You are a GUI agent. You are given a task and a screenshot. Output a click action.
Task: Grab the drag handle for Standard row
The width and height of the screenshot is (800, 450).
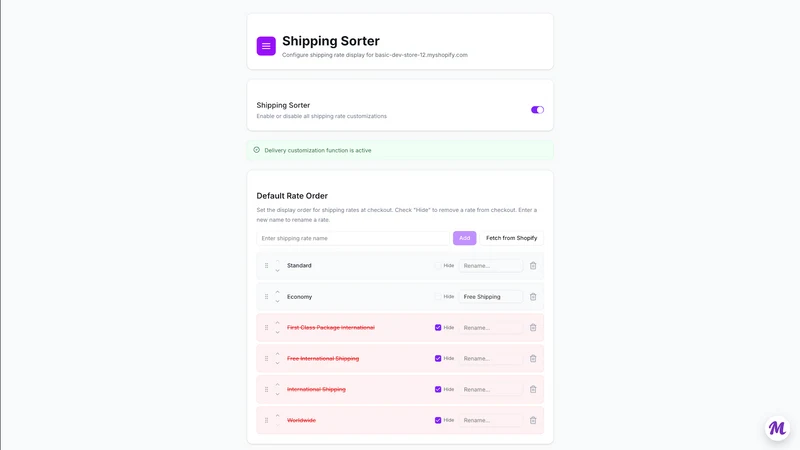(266, 266)
